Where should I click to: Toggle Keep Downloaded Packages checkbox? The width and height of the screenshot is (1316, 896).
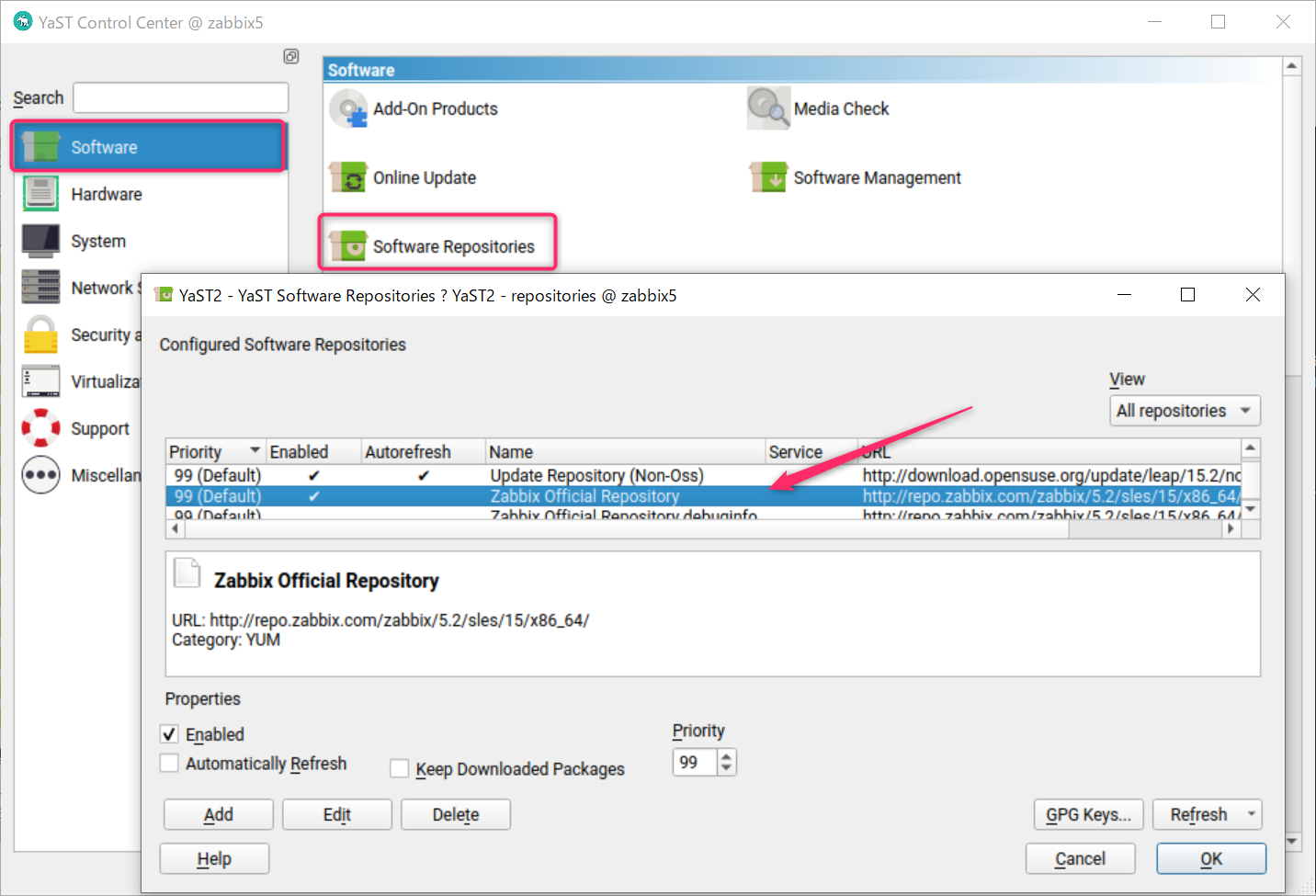(400, 768)
